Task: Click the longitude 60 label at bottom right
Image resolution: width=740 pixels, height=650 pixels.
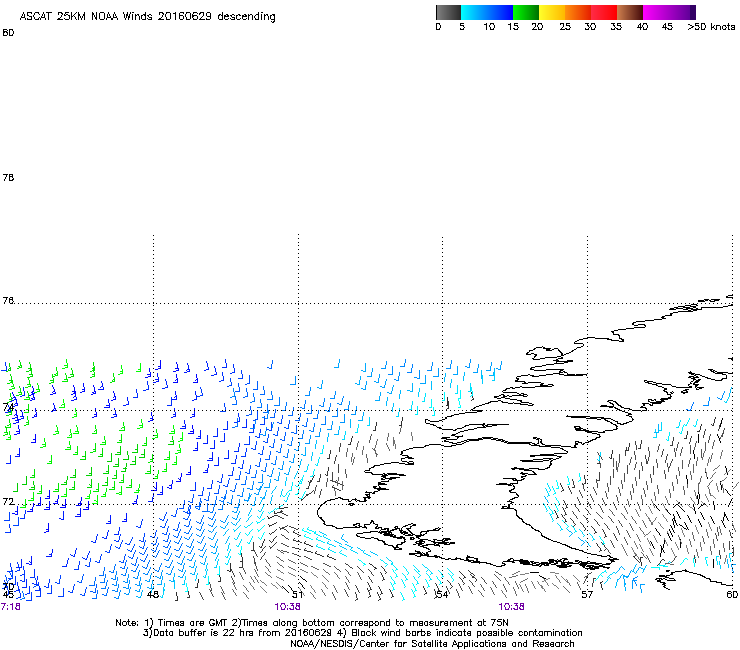Action: click(x=732, y=595)
